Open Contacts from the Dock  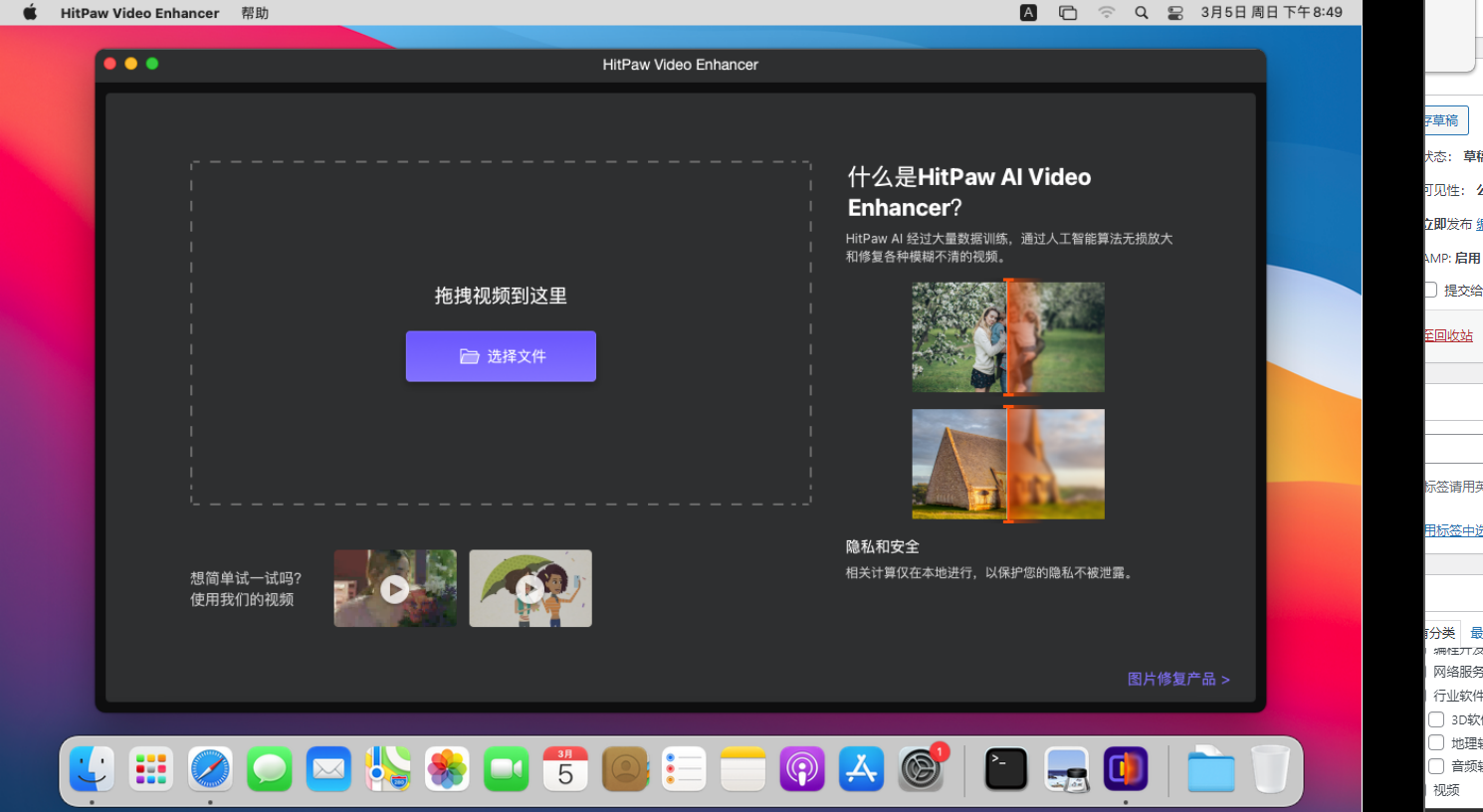625,769
